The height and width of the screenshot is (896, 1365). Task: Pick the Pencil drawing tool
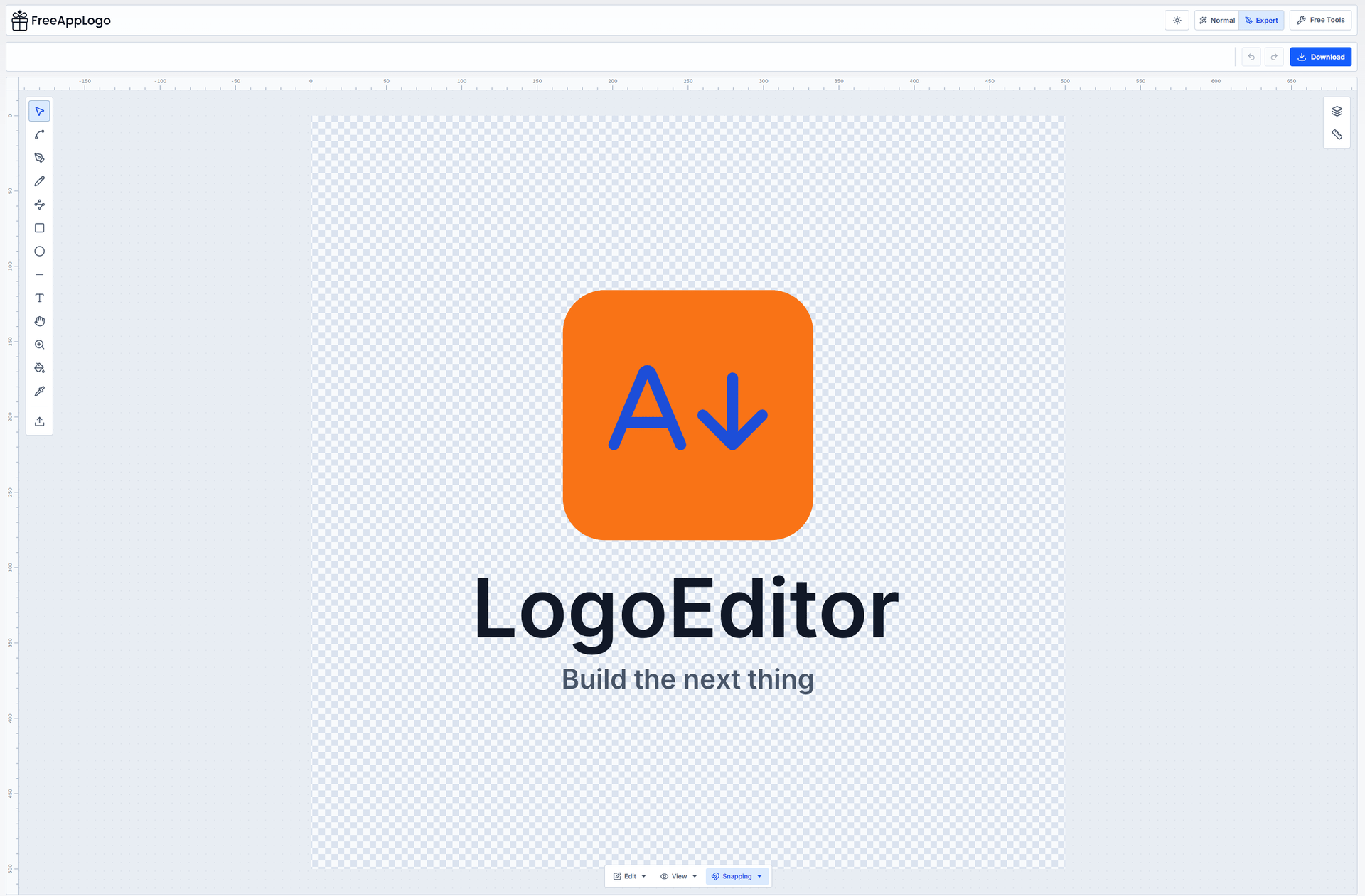click(x=40, y=181)
